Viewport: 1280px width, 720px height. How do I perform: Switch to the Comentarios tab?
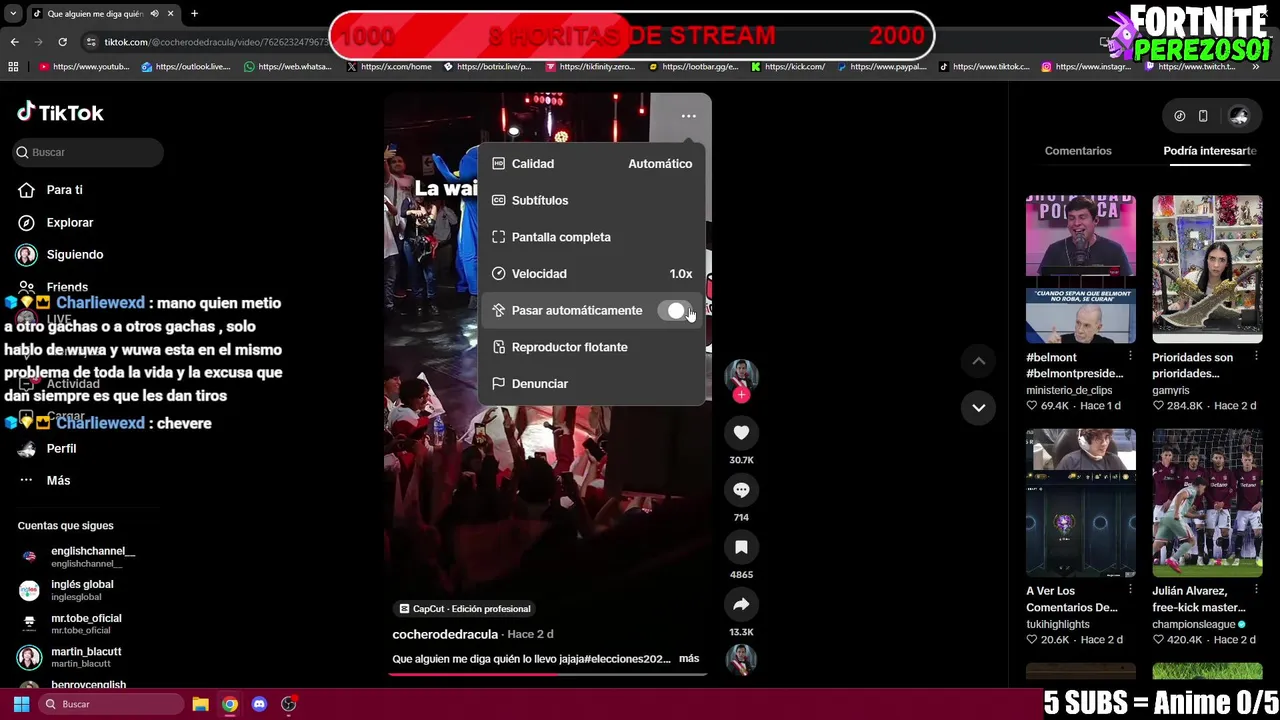(x=1078, y=151)
